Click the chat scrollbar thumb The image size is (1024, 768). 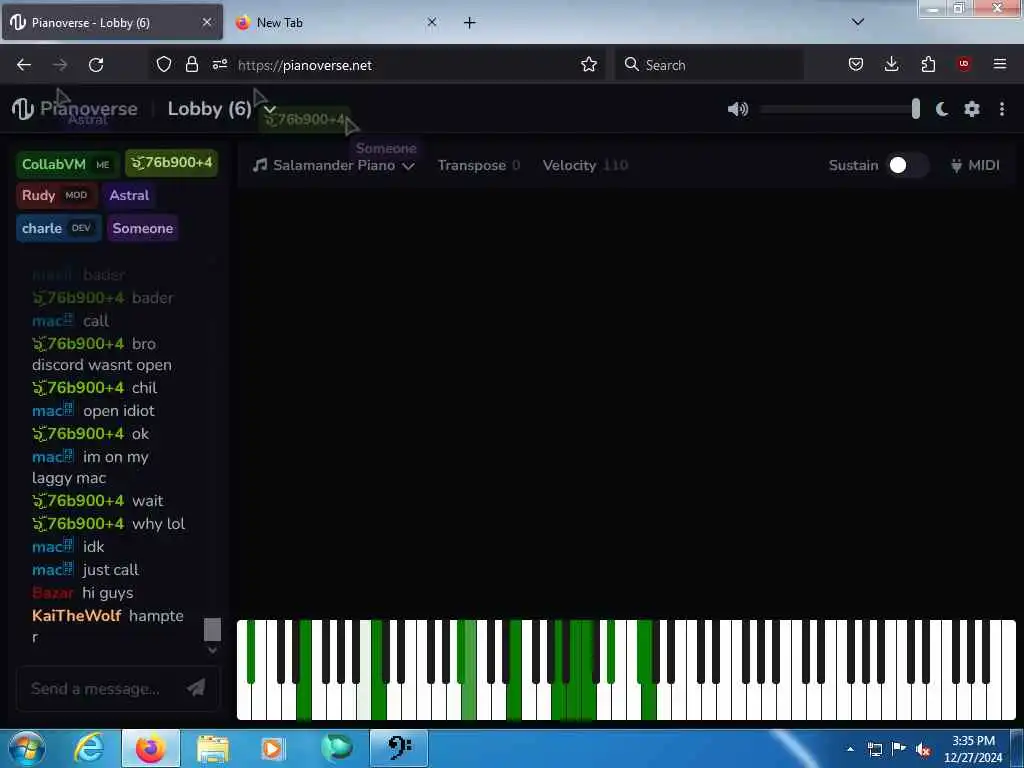point(212,630)
